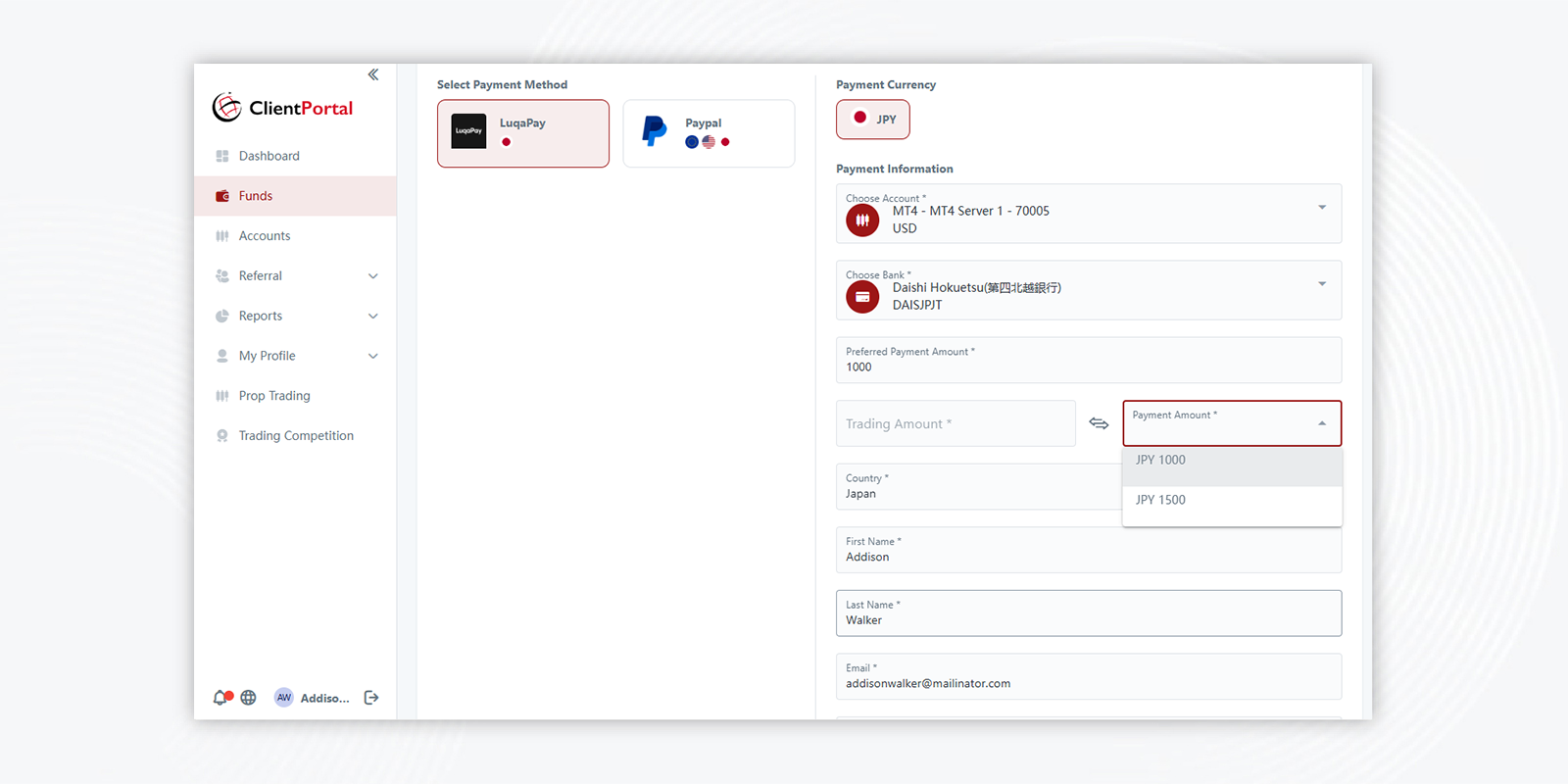The width and height of the screenshot is (1568, 784).
Task: Click the My Profile person icon
Action: (222, 356)
